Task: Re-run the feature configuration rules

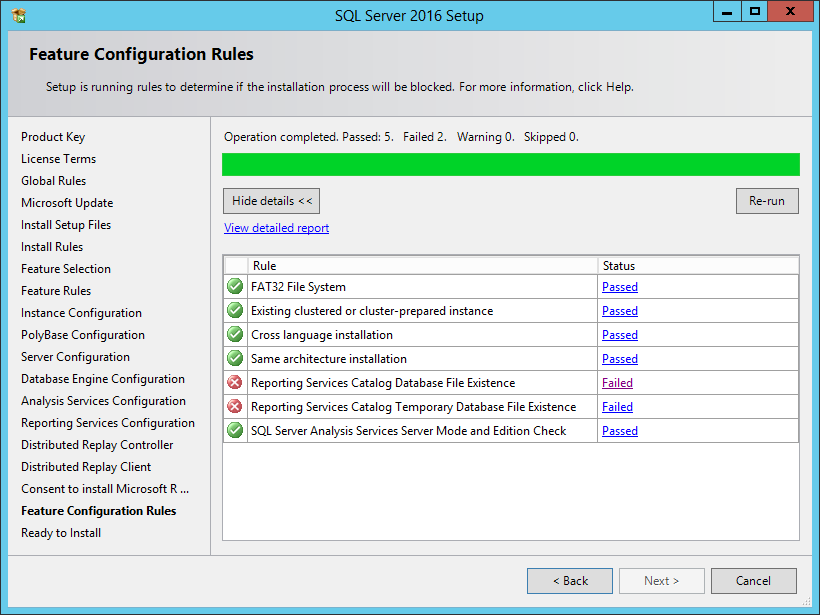Action: [767, 201]
